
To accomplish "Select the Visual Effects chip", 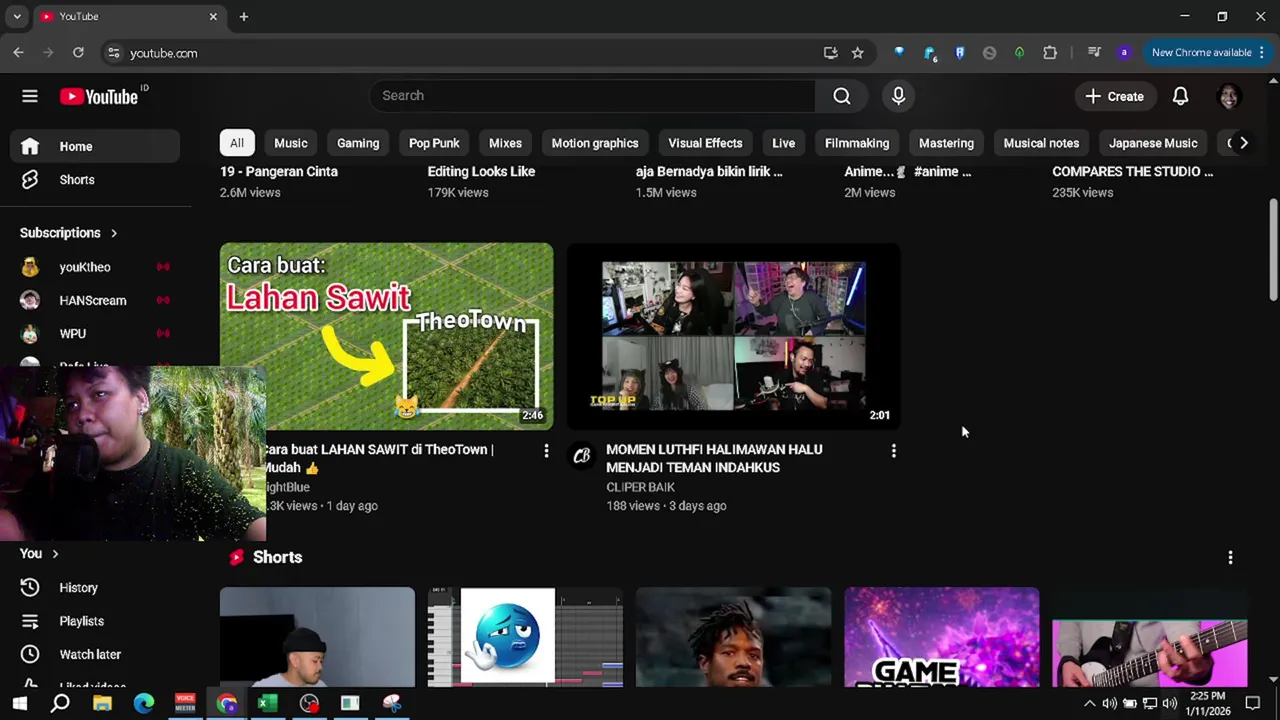I will (x=705, y=143).
